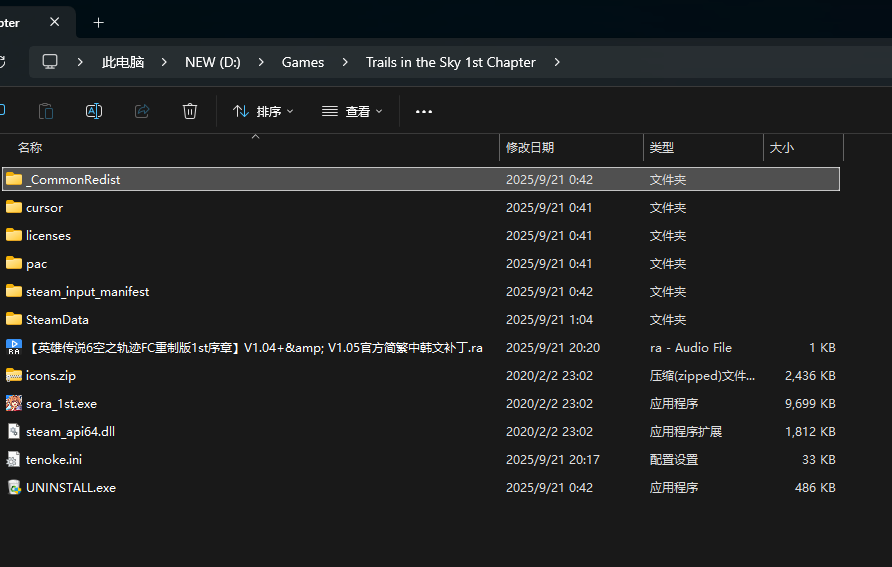Click the This PC monitor icon
Screen dimensions: 892x567
pyautogui.click(x=50, y=61)
